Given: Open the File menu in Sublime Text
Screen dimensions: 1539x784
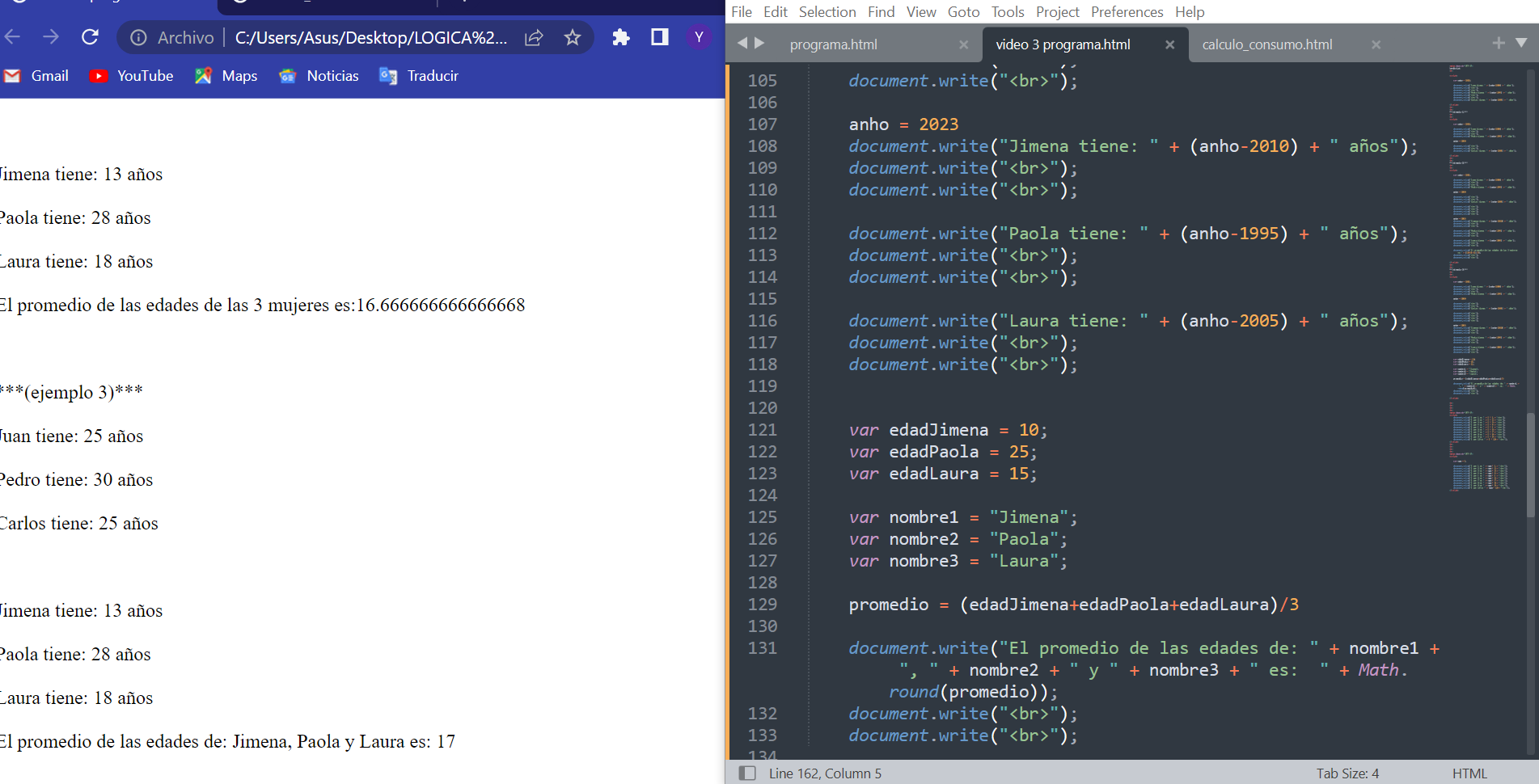Looking at the screenshot, I should (742, 11).
